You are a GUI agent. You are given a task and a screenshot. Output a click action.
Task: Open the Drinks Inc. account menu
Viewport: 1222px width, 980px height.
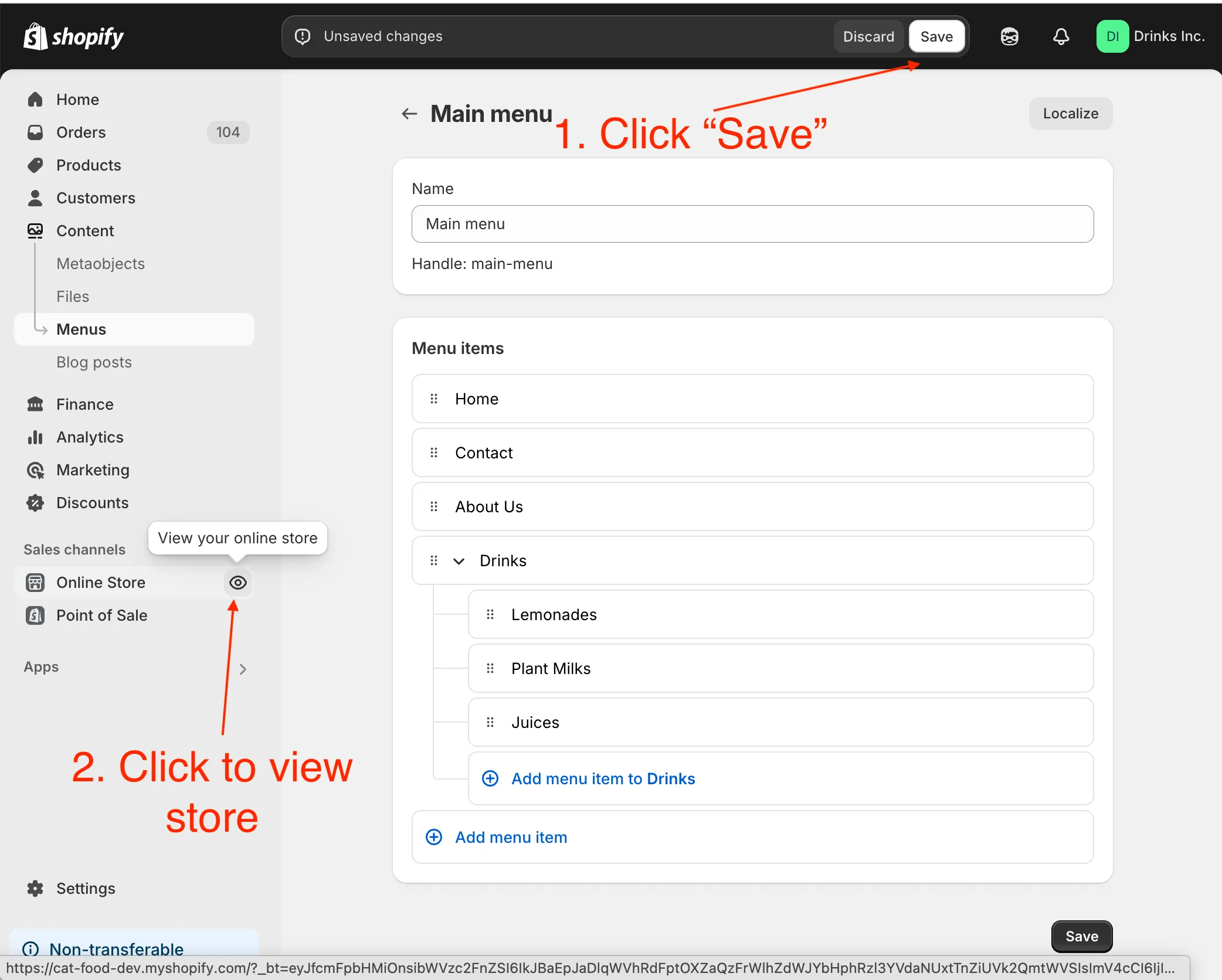point(1151,36)
